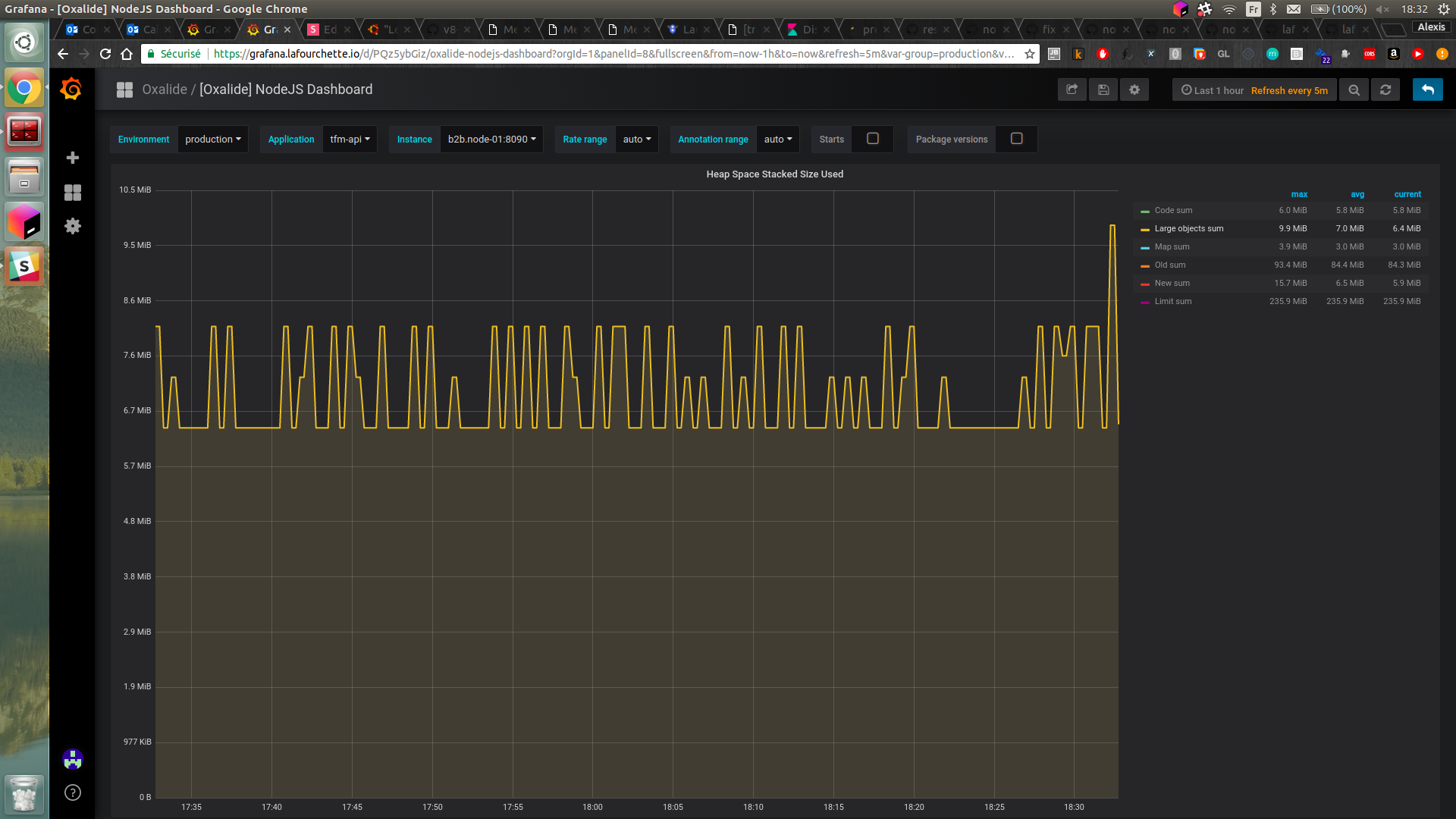Image resolution: width=1456 pixels, height=819 pixels.
Task: Enable the Package versions checkbox
Action: pyautogui.click(x=1016, y=139)
